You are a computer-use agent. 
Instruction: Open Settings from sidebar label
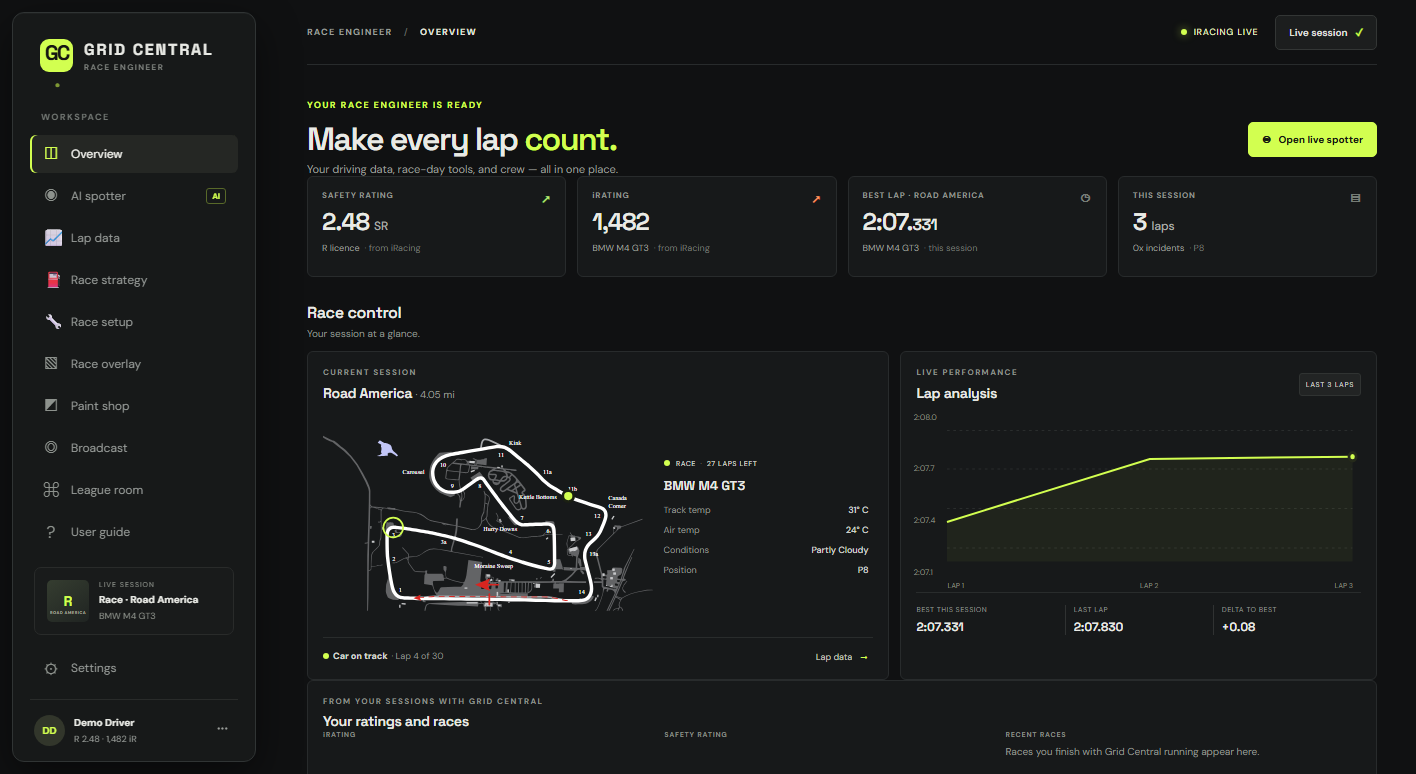coord(93,668)
